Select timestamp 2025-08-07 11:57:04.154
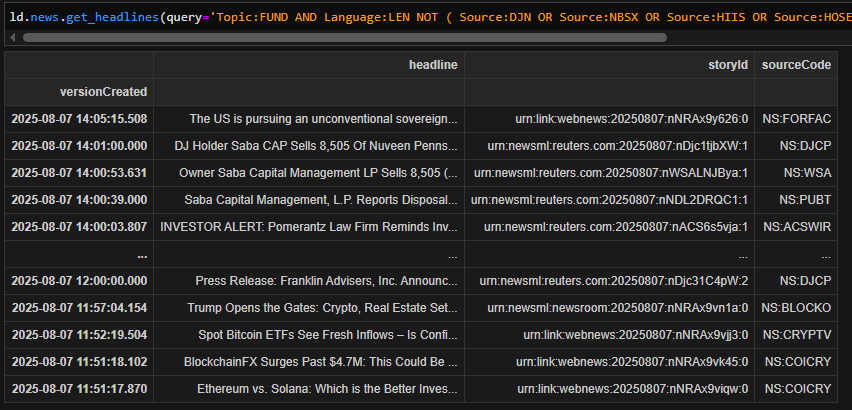This screenshot has width=852, height=410. coord(79,308)
